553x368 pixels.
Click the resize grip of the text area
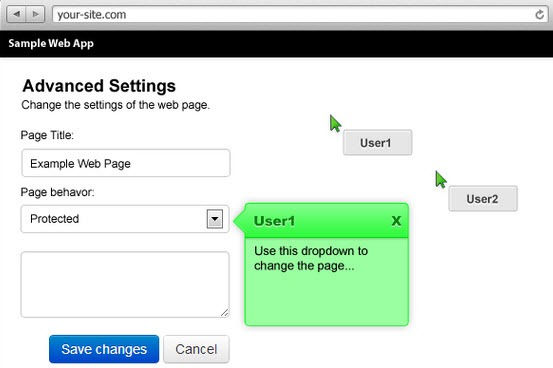coord(224,312)
